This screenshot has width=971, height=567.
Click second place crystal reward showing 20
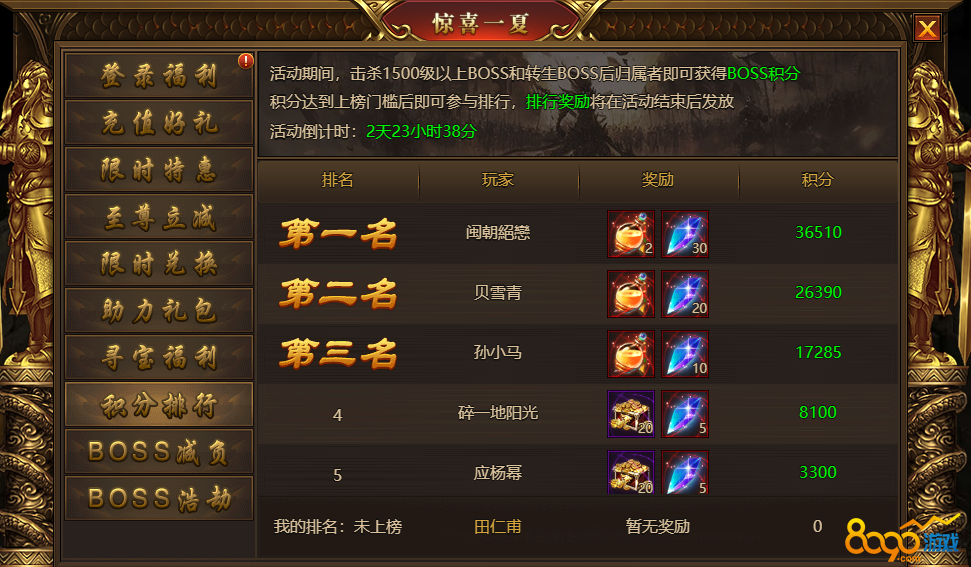pos(684,294)
